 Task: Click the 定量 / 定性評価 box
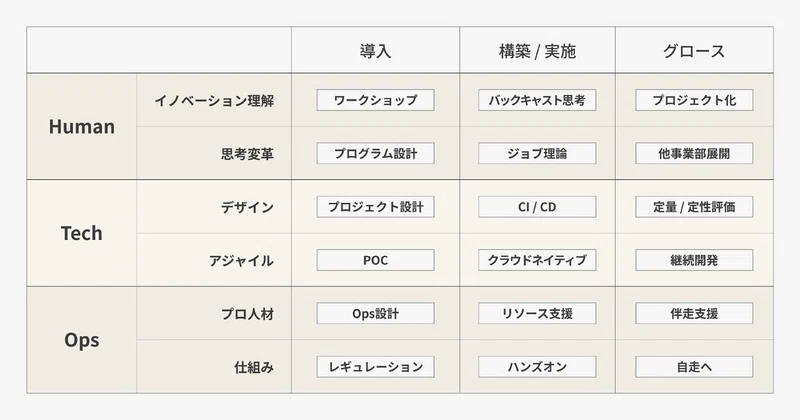pyautogui.click(x=694, y=207)
